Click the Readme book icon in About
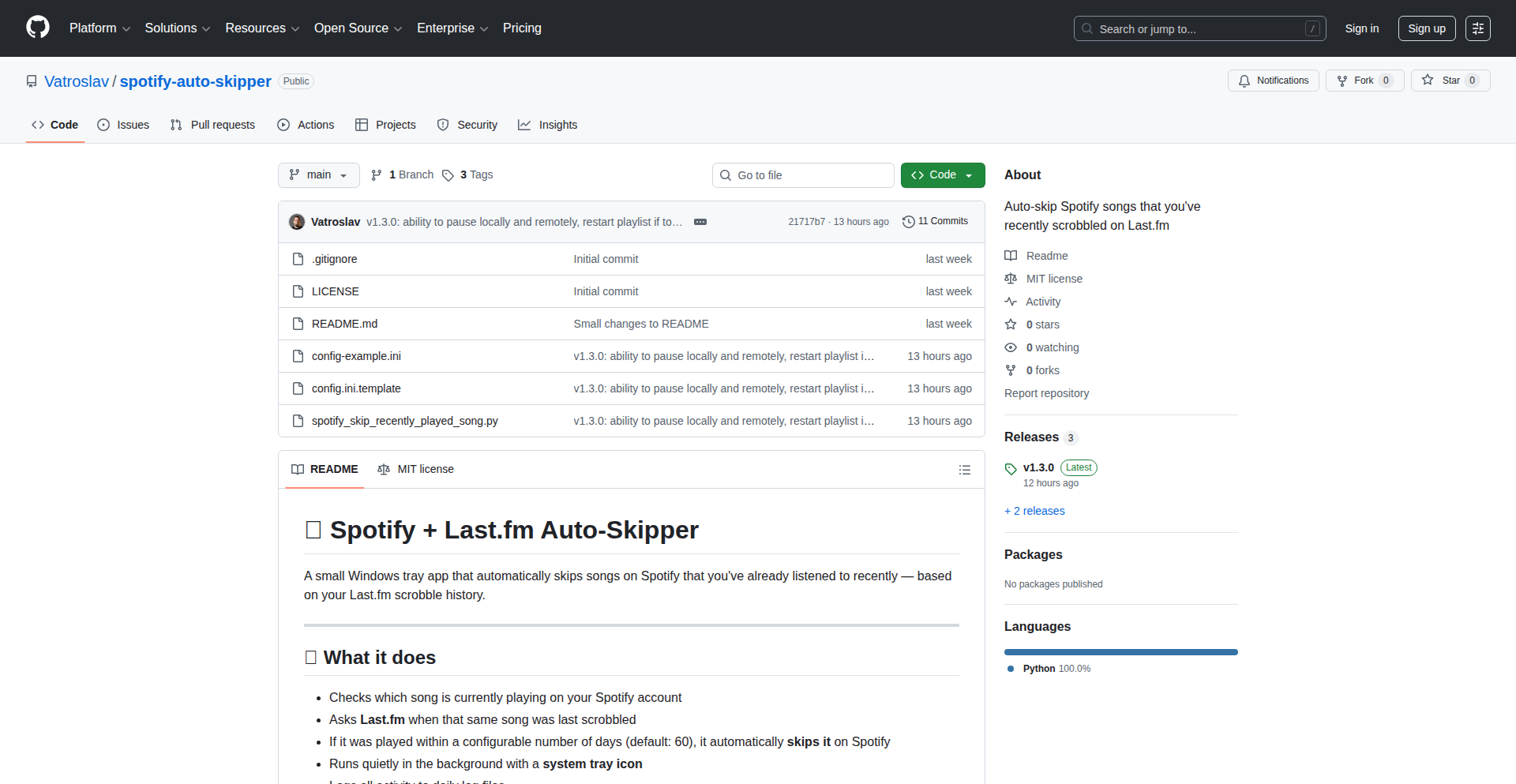 pyautogui.click(x=1011, y=255)
